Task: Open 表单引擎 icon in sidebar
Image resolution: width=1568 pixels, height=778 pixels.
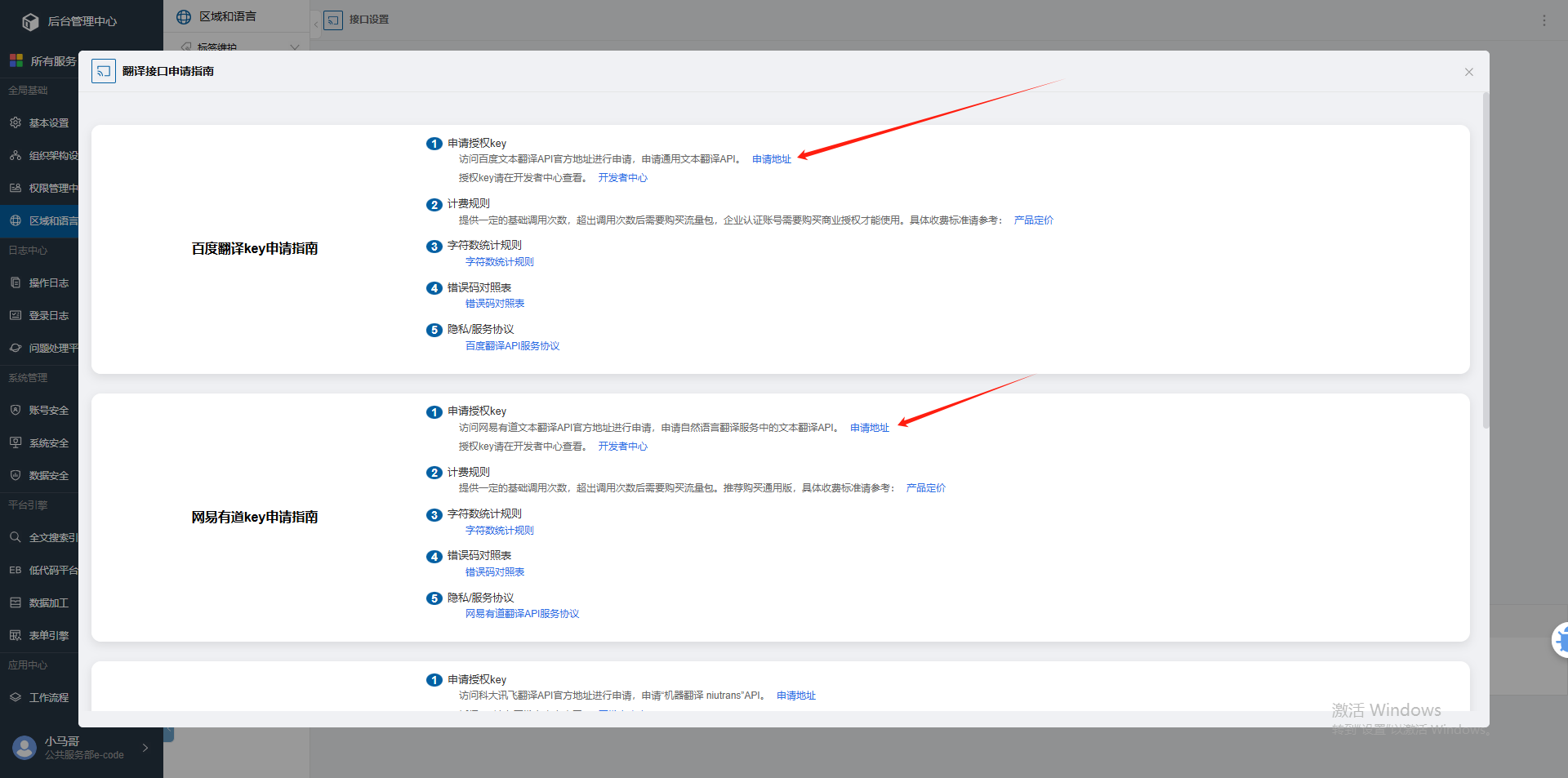Action: click(x=16, y=635)
